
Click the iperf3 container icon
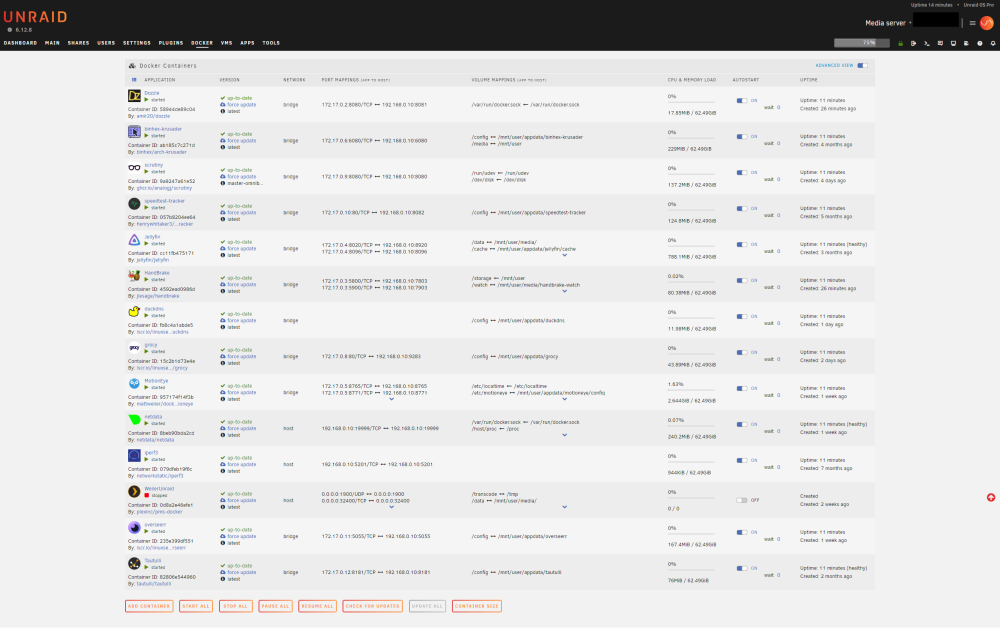click(134, 455)
